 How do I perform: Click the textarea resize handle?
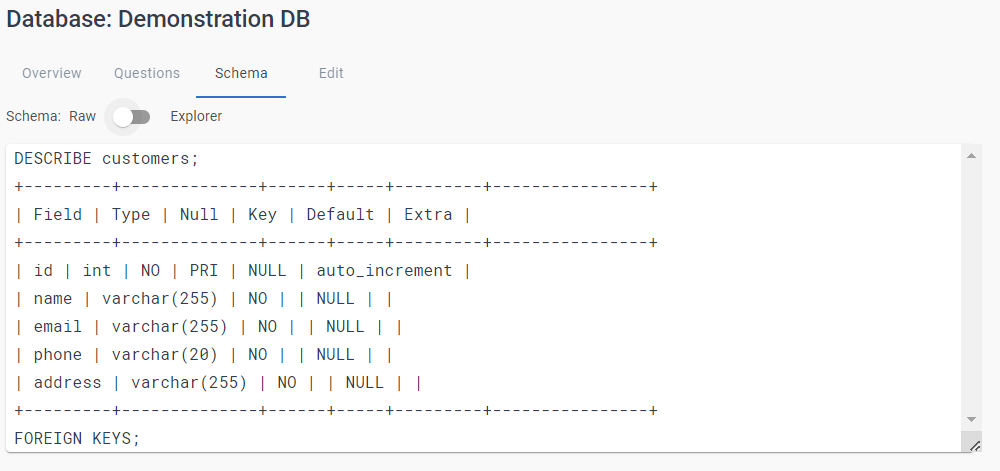tap(974, 445)
